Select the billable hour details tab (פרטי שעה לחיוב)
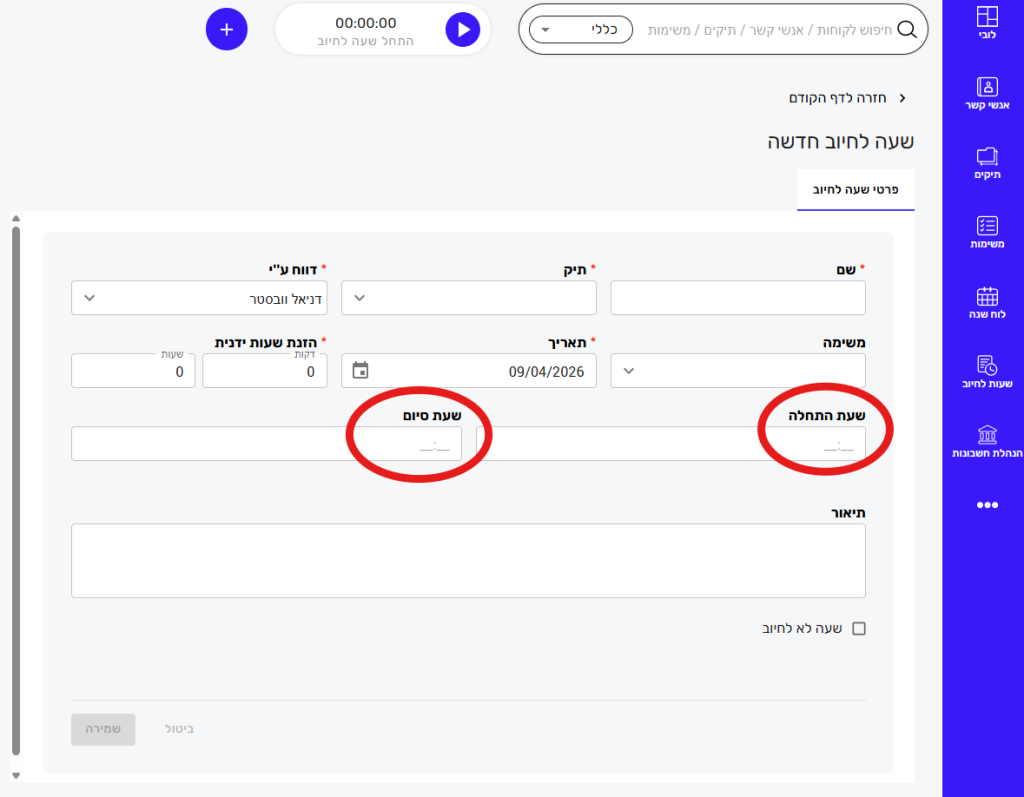1024x797 pixels. pos(856,189)
